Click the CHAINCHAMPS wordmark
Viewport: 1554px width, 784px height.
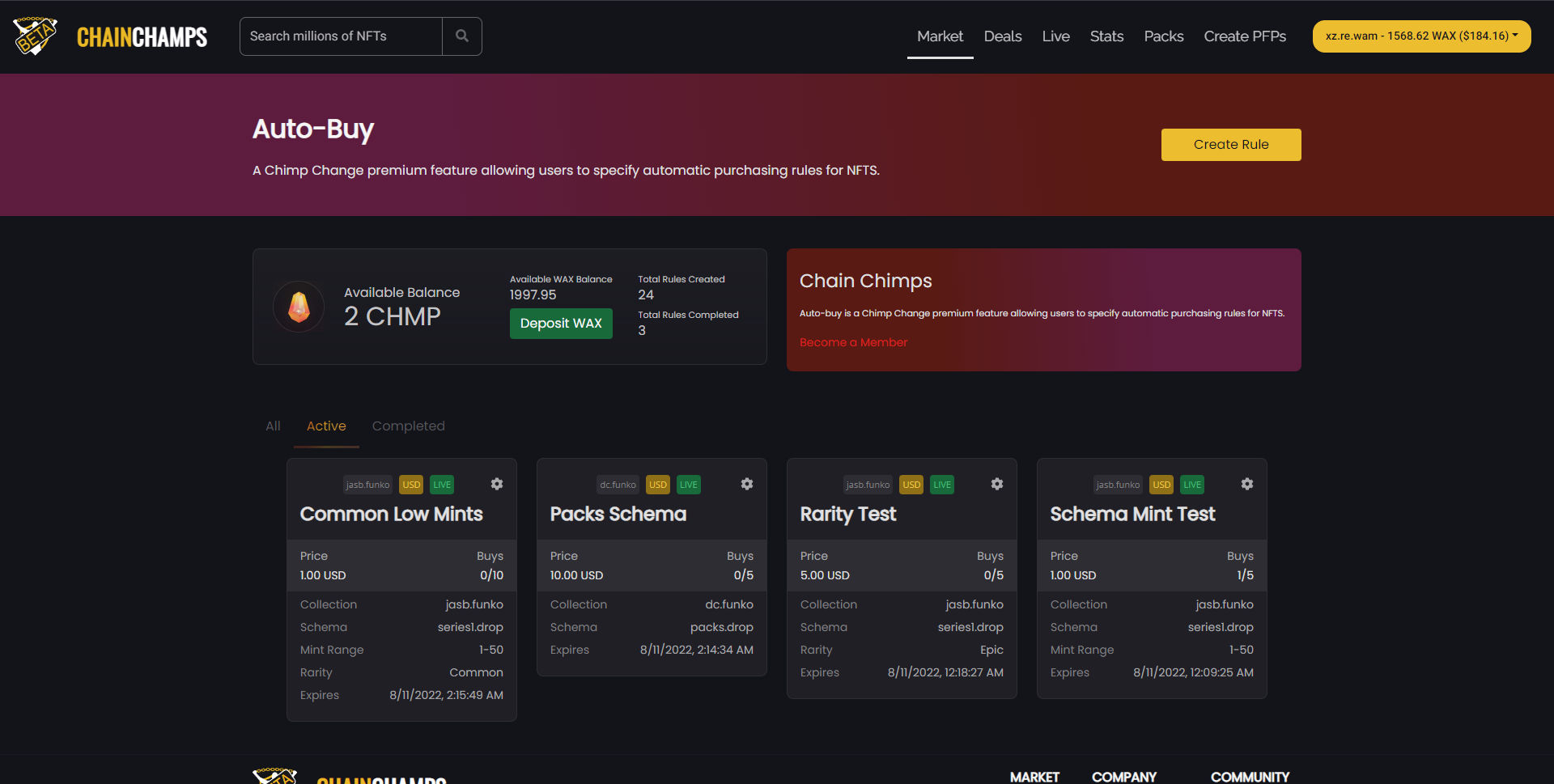coord(142,36)
